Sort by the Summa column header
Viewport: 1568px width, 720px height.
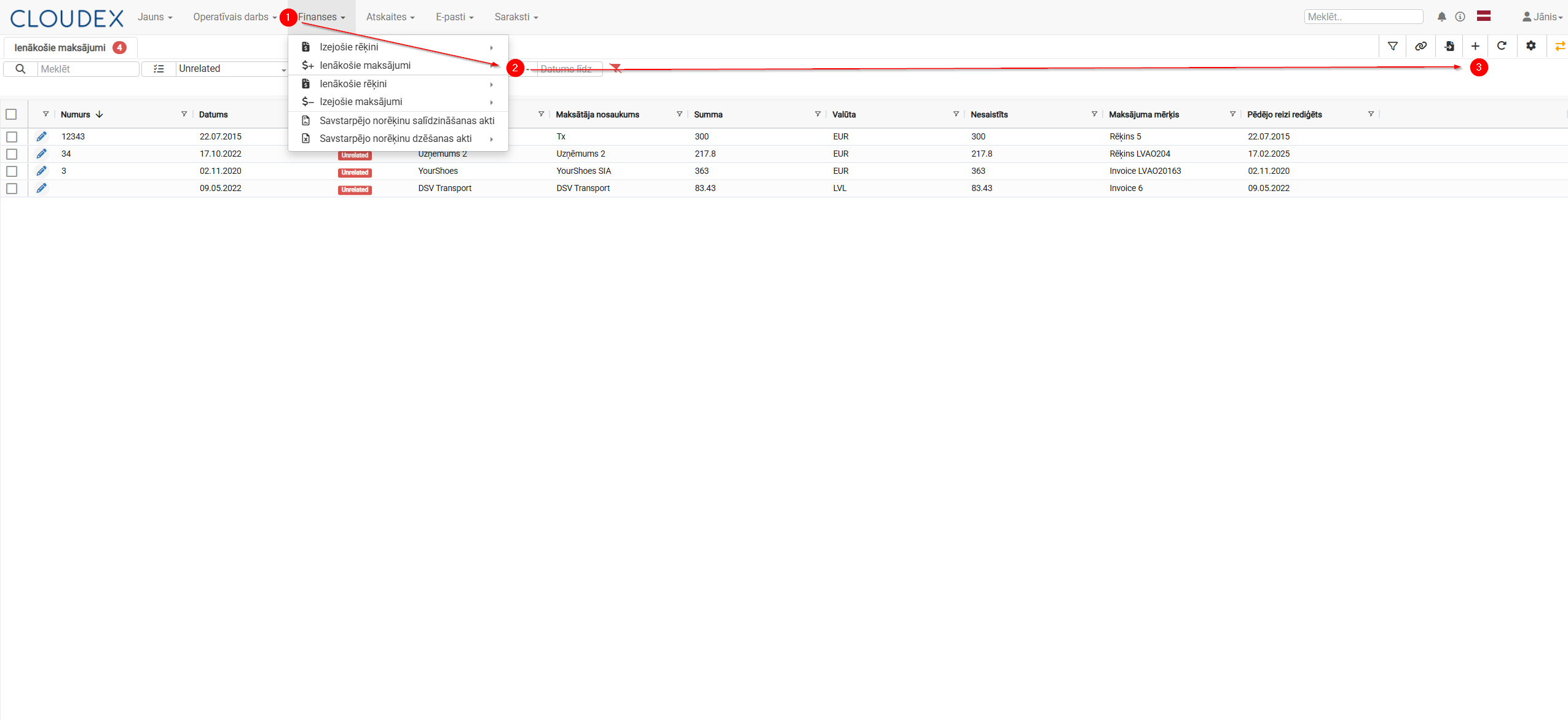(x=708, y=114)
